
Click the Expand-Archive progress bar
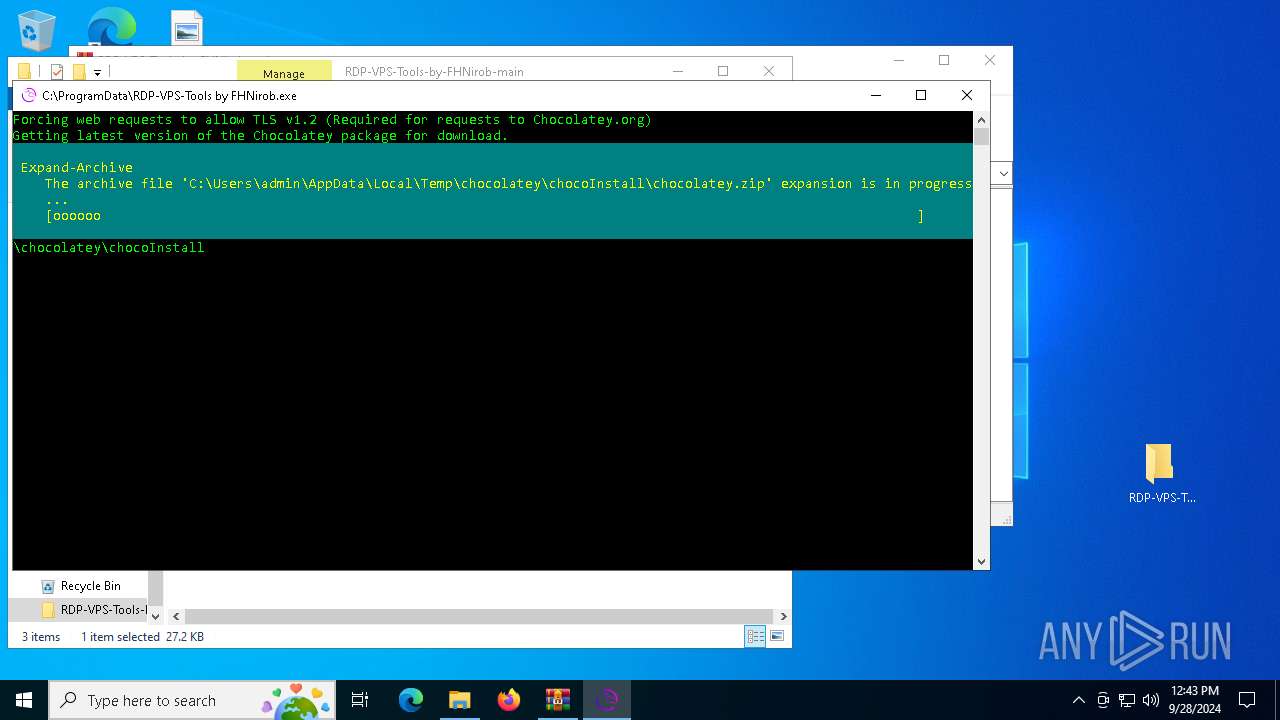tap(485, 216)
